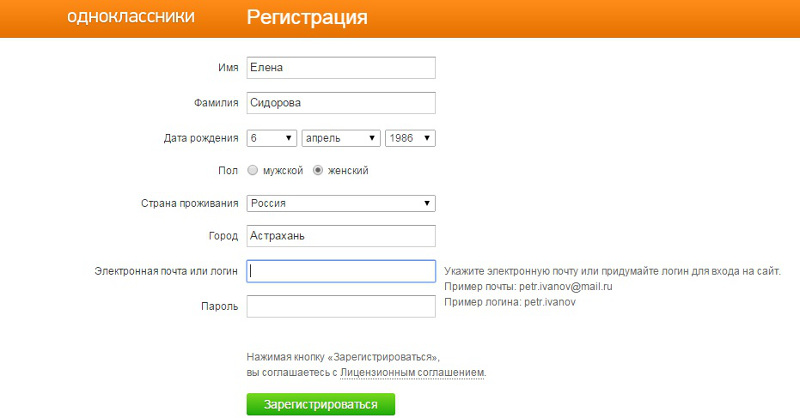Click the одноклассники logo in header
The height and width of the screenshot is (418, 800).
coord(131,16)
